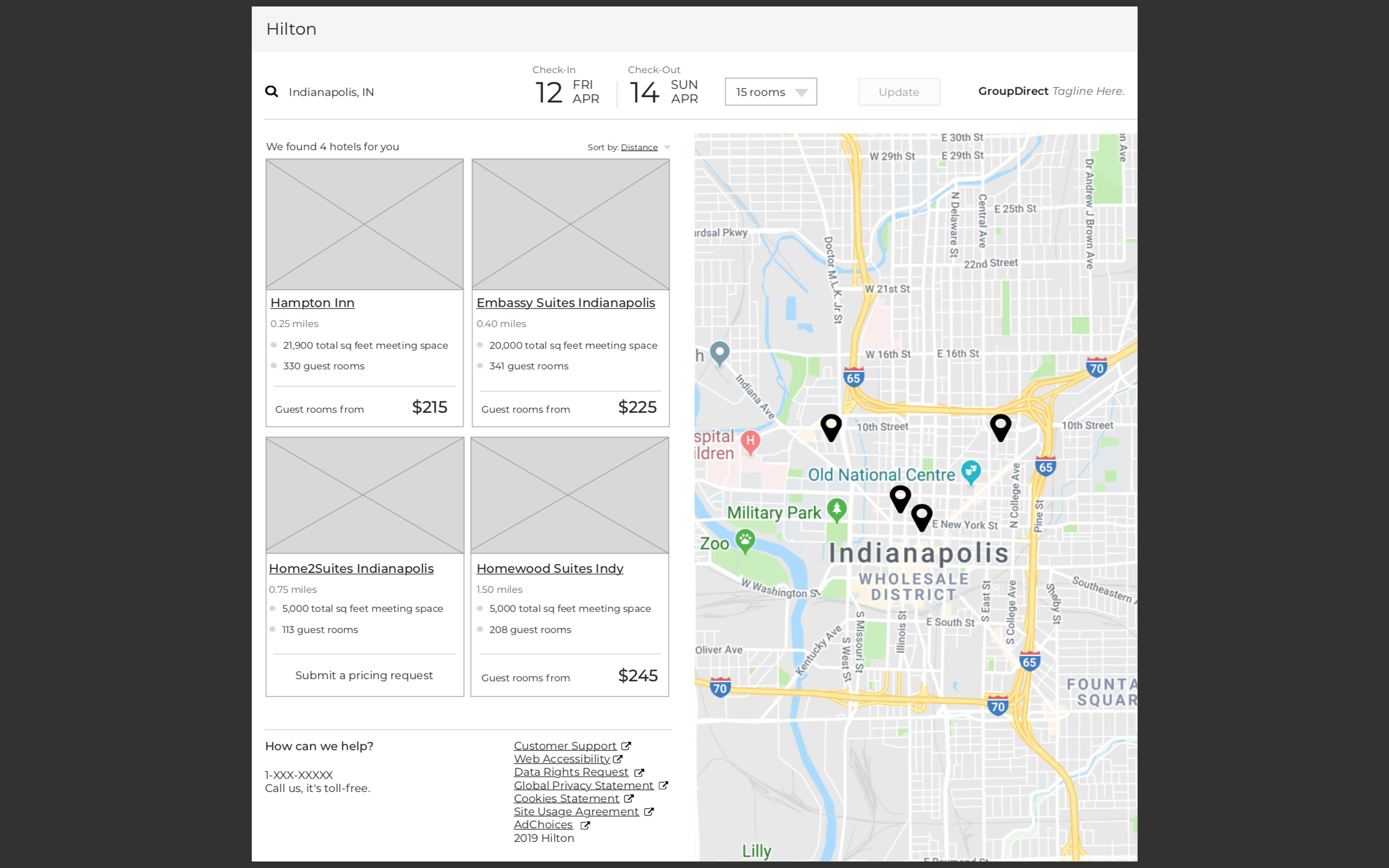Open the Check-In date picker
This screenshot has width=1389, height=868.
point(566,92)
